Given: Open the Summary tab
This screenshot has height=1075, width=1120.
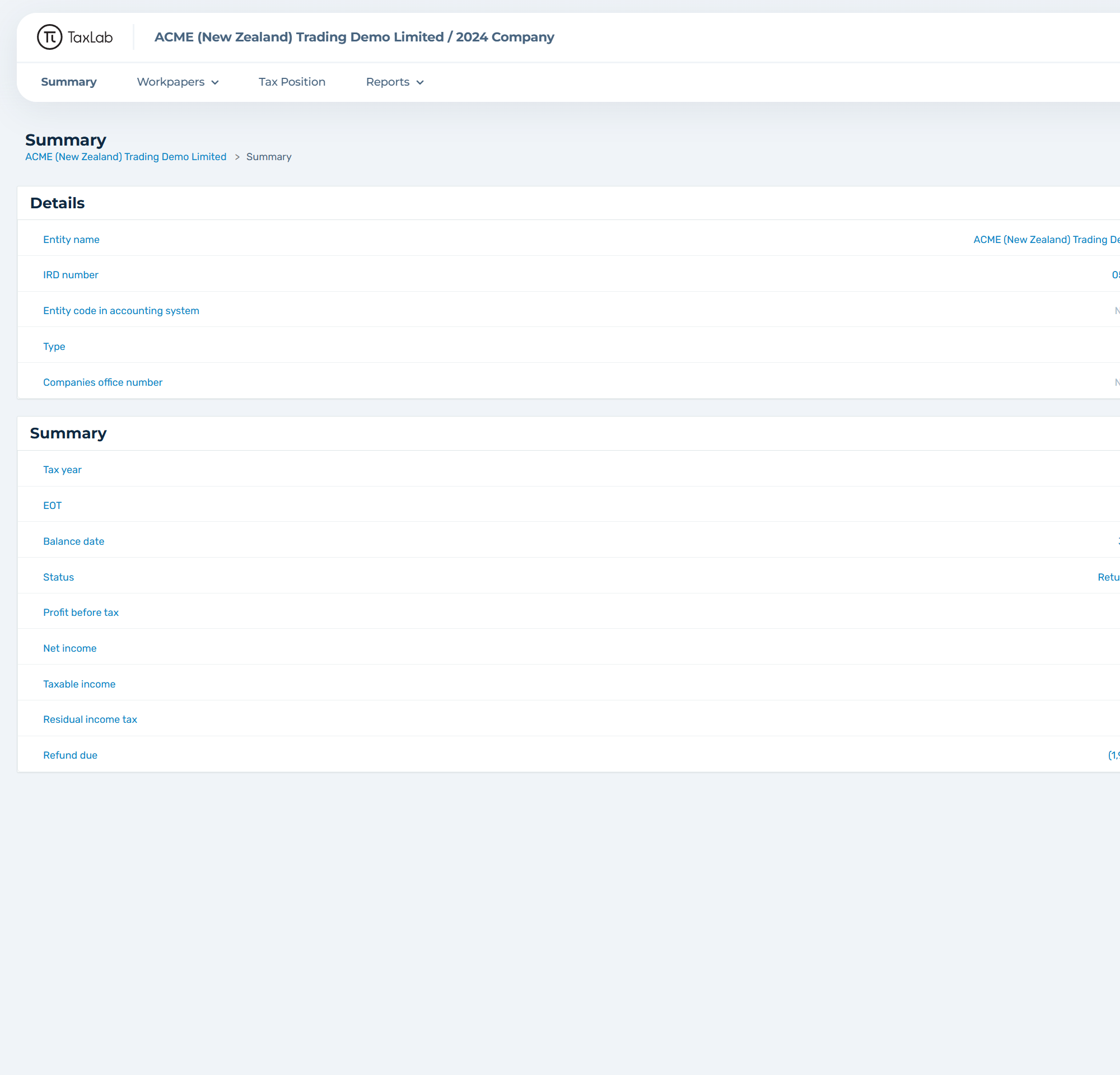Looking at the screenshot, I should coord(68,82).
